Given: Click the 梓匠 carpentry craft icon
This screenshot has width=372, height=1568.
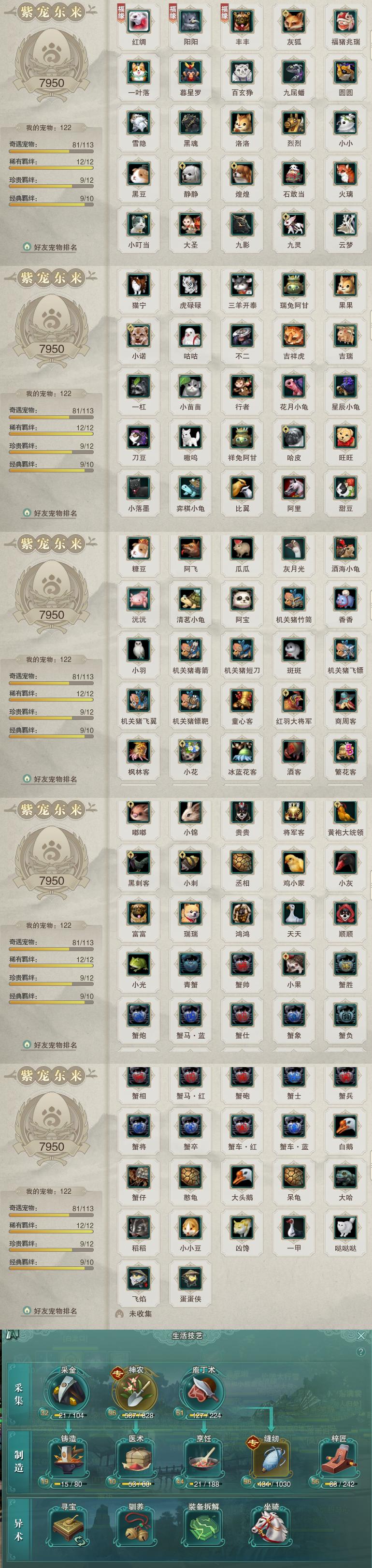Looking at the screenshot, I should [339, 1460].
